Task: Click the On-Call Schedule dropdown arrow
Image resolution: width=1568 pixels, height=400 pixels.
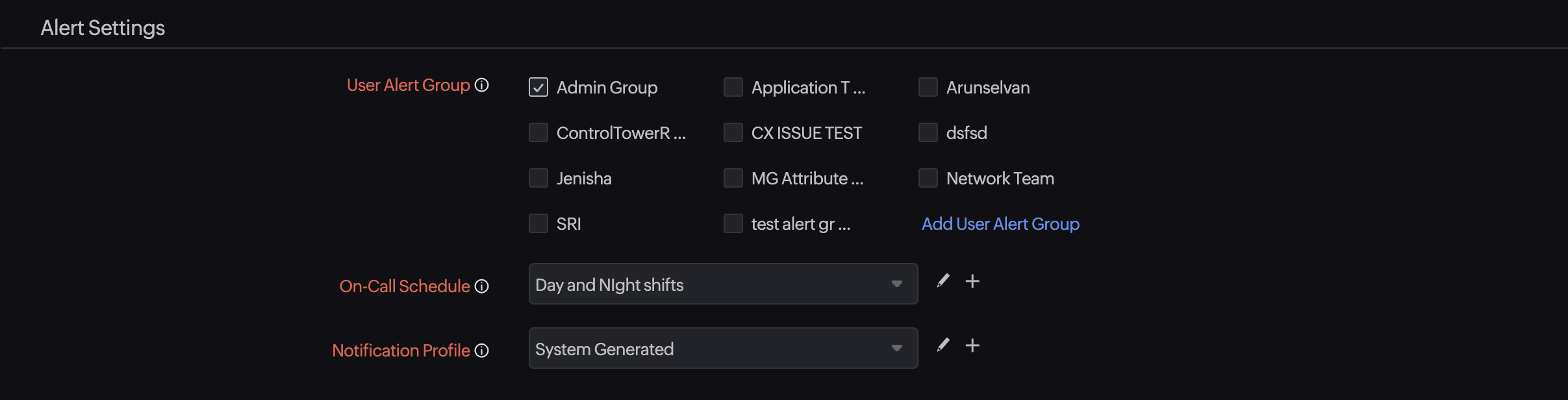Action: [x=897, y=284]
